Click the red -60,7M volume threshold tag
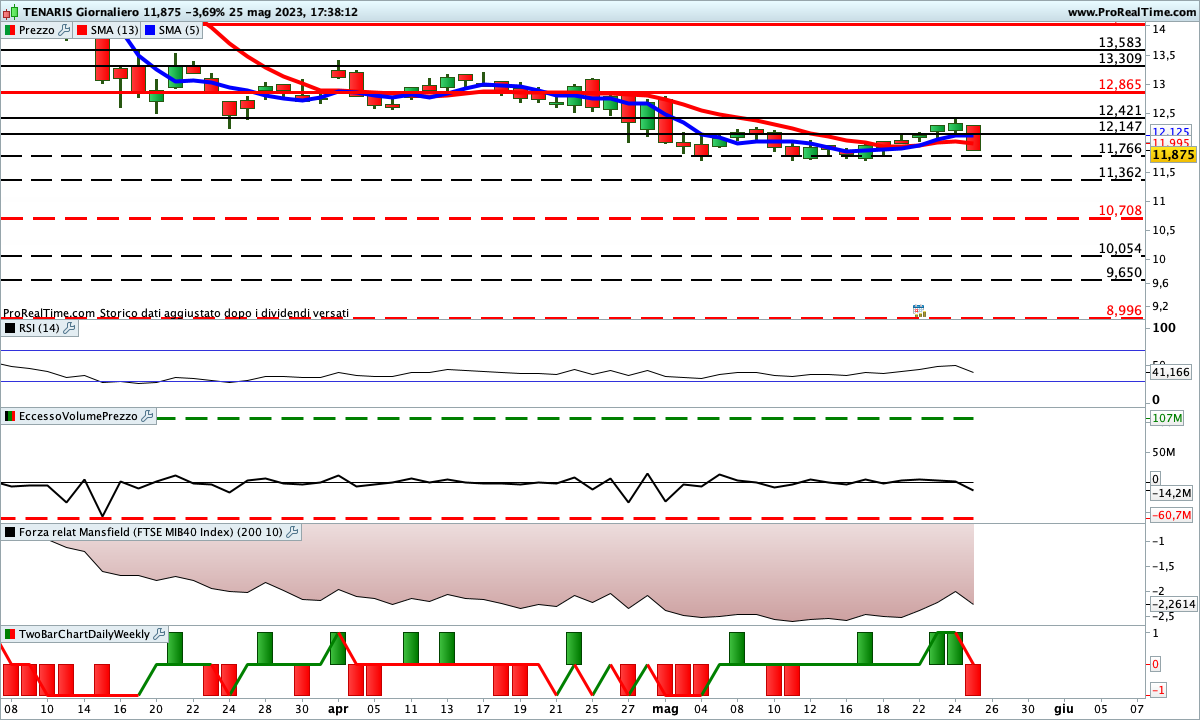This screenshot has height=720, width=1200. (x=1171, y=515)
